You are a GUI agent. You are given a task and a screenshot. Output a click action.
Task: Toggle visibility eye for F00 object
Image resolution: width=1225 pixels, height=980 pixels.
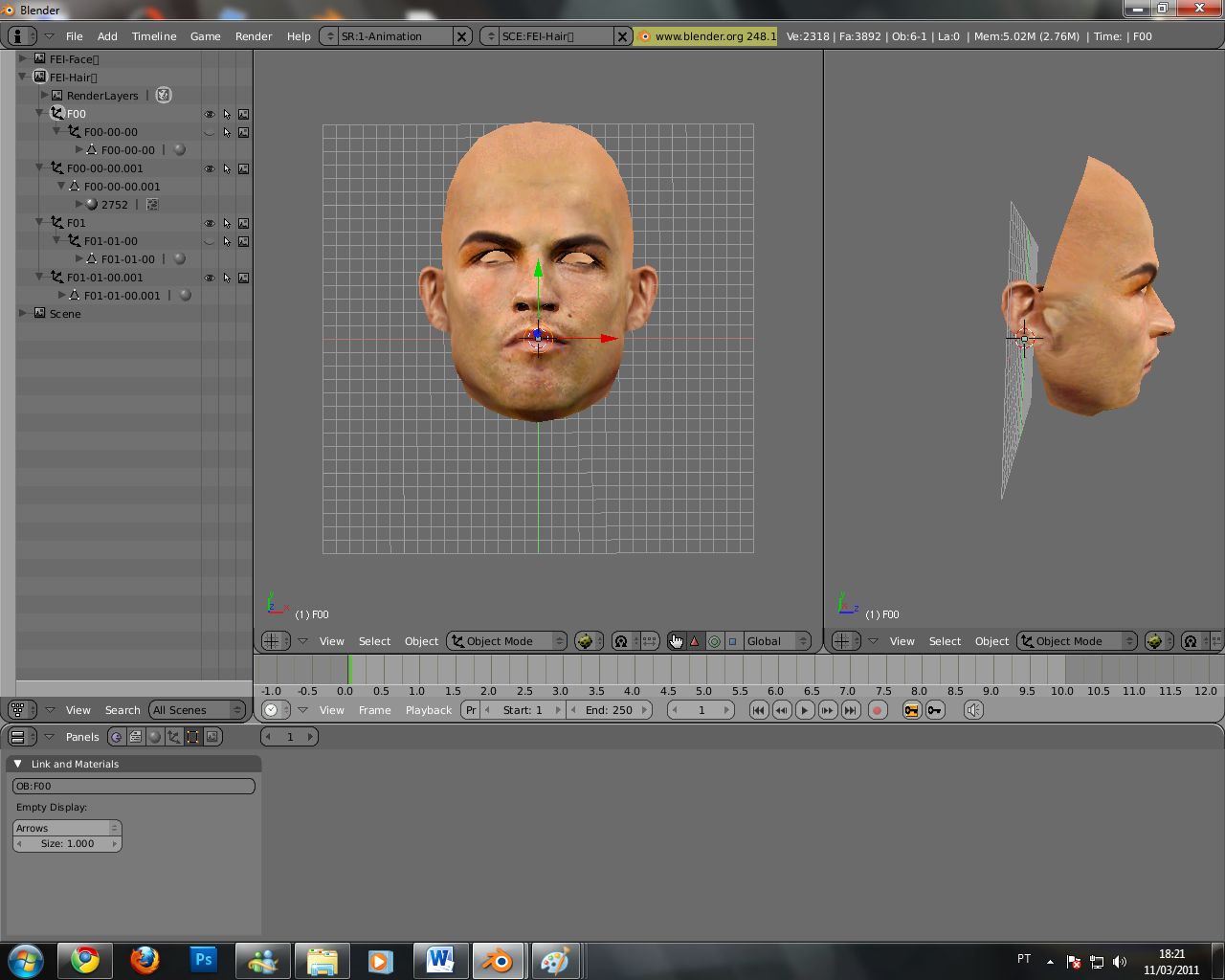(210, 114)
